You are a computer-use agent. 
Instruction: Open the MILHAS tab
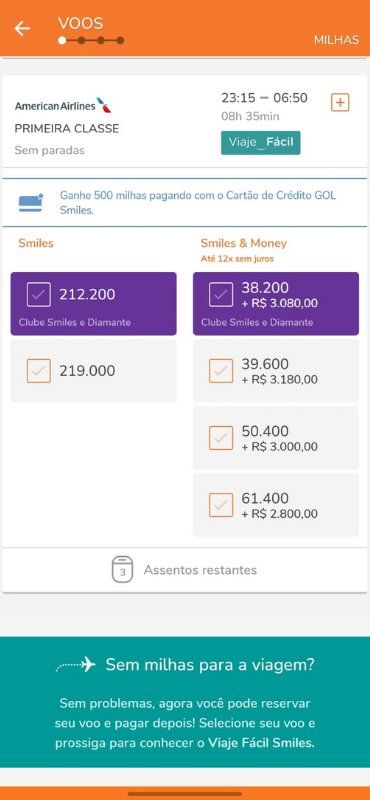(x=336, y=40)
